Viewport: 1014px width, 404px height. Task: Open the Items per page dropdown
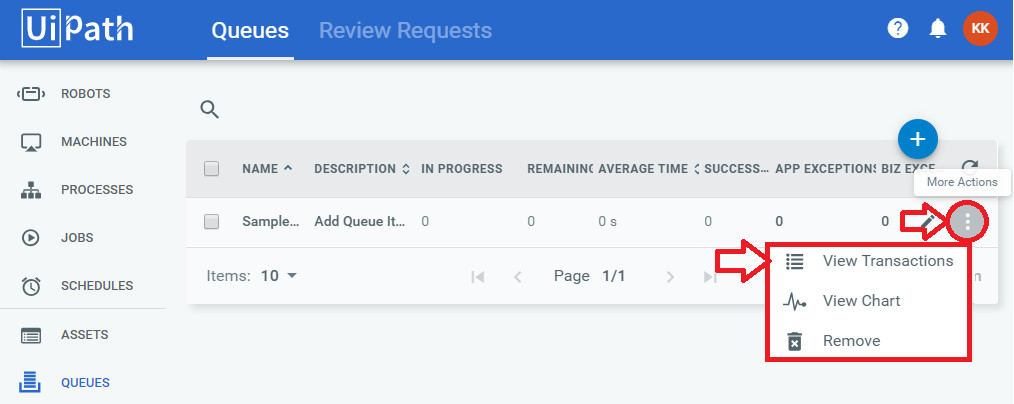pyautogui.click(x=279, y=276)
